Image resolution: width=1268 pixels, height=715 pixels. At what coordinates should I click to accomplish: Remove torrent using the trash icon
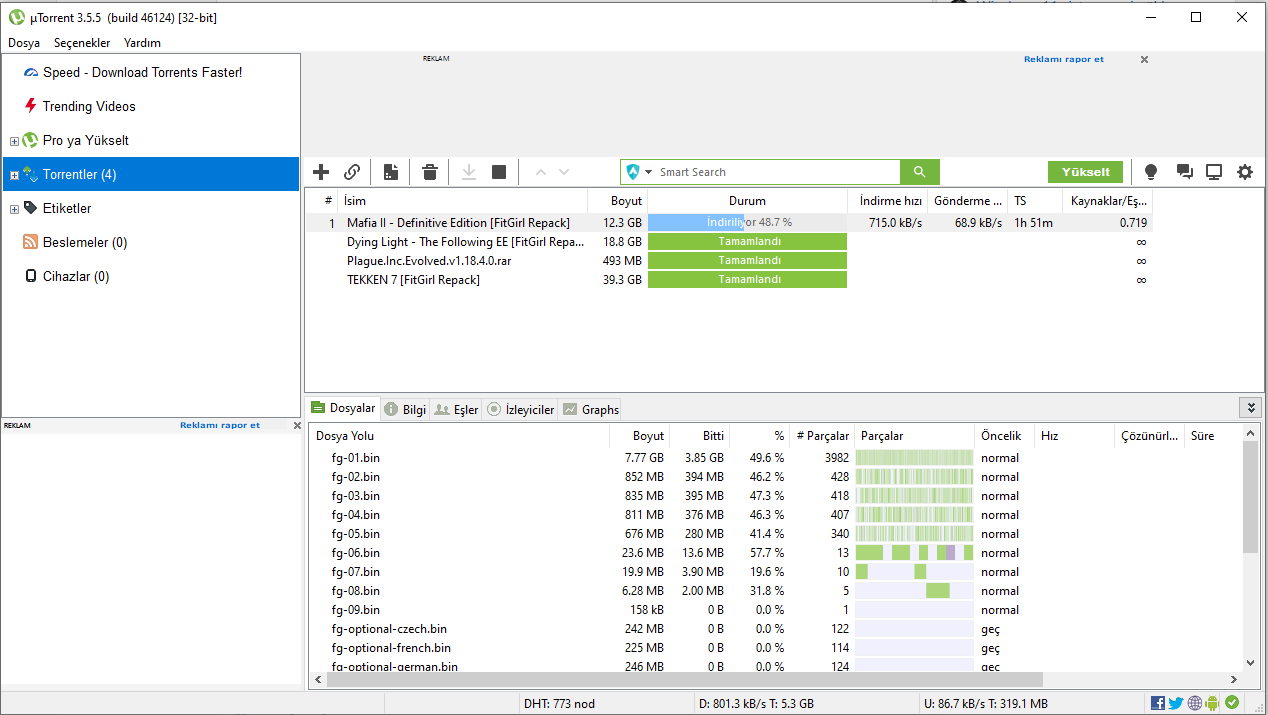(x=430, y=172)
